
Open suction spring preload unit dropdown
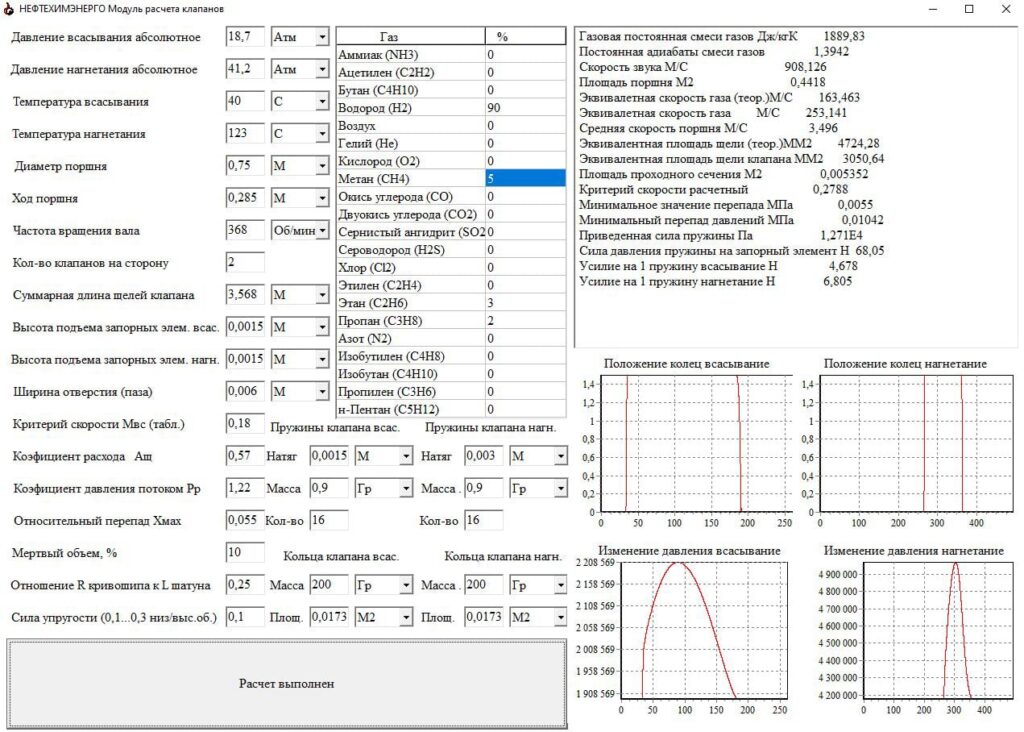pos(406,456)
